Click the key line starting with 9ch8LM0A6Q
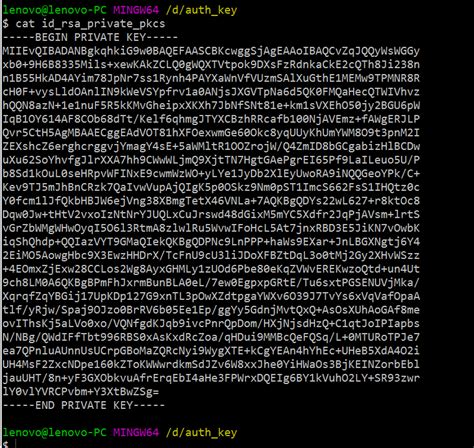Viewport: 474px width, 448px height. pyautogui.click(x=211, y=282)
